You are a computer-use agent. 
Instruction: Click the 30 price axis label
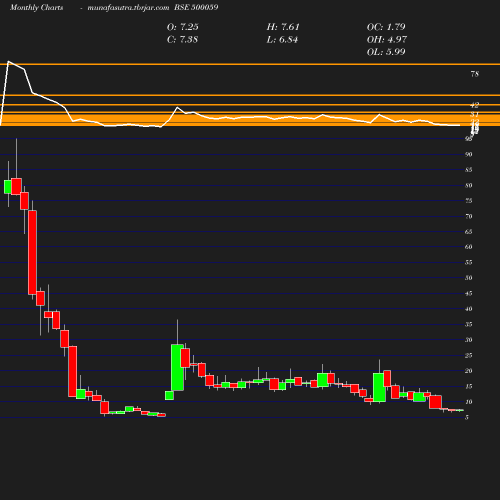coord(469,340)
